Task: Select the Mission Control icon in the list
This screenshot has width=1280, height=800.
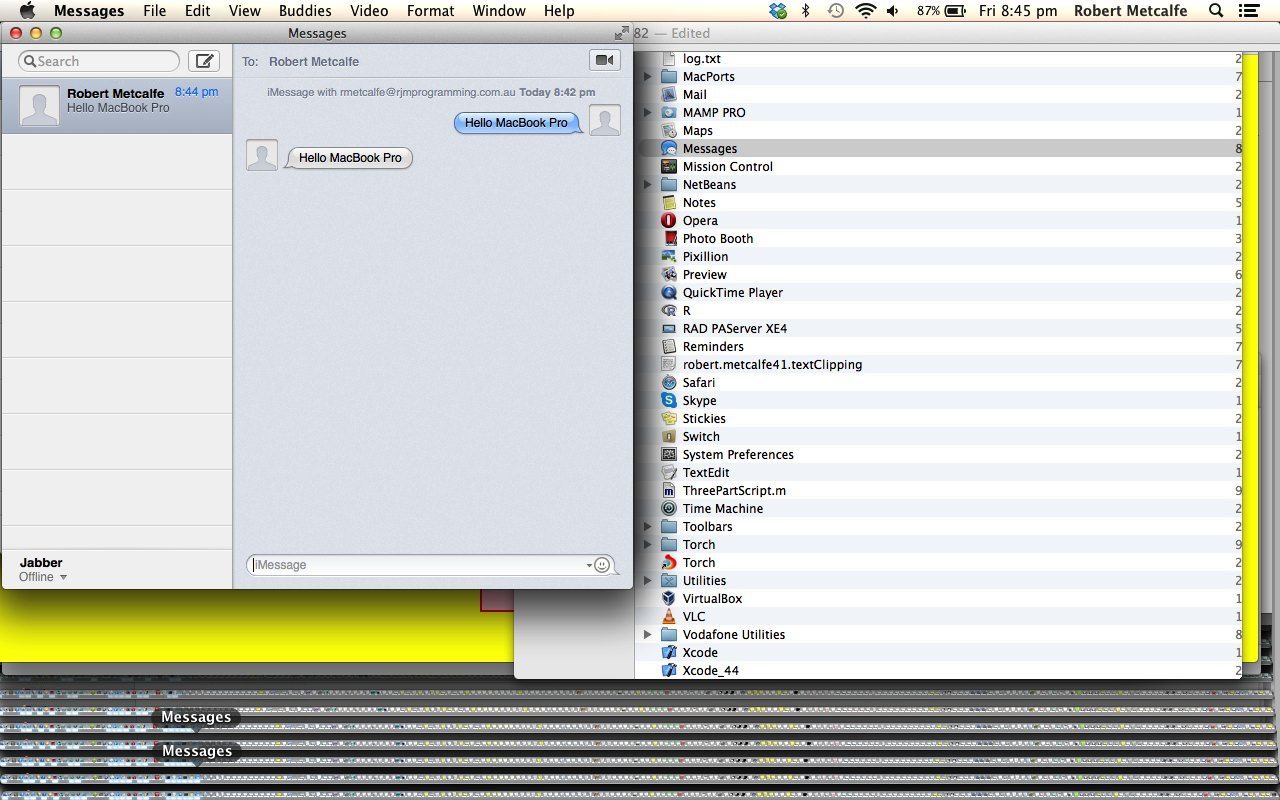Action: pos(669,166)
